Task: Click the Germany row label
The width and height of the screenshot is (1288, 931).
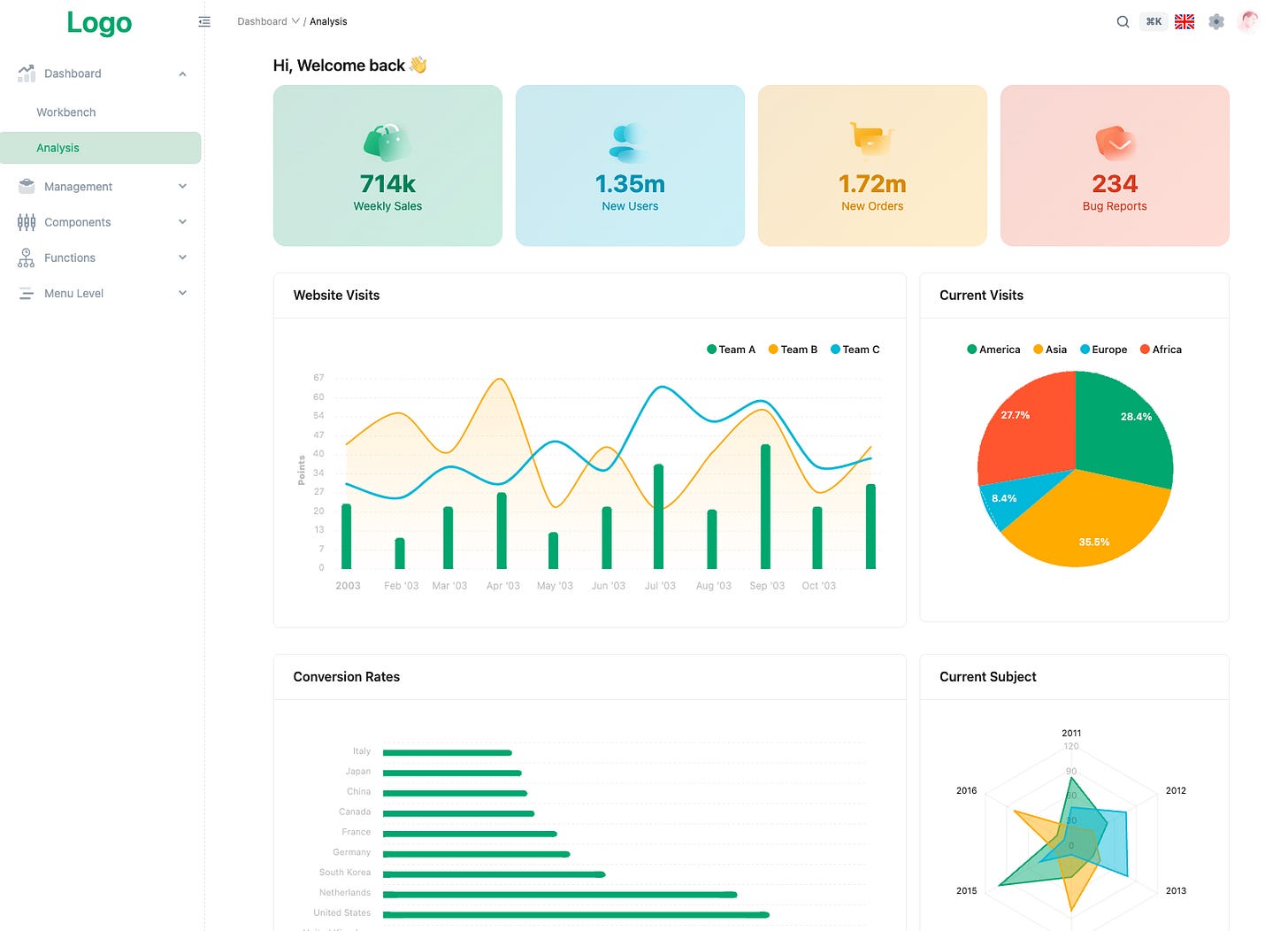Action: (x=351, y=852)
